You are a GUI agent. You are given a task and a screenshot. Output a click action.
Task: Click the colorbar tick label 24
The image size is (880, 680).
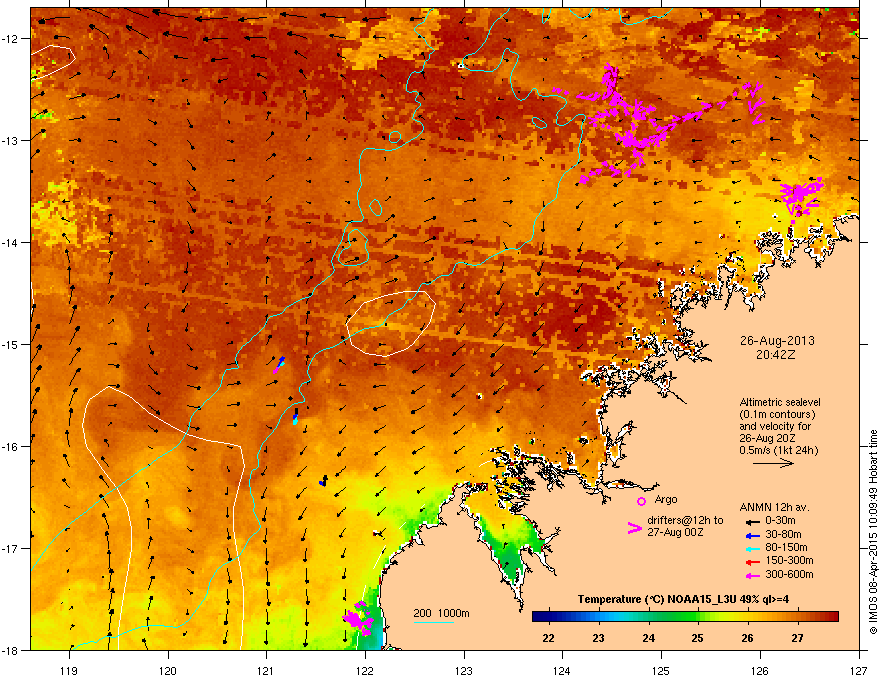coord(649,638)
